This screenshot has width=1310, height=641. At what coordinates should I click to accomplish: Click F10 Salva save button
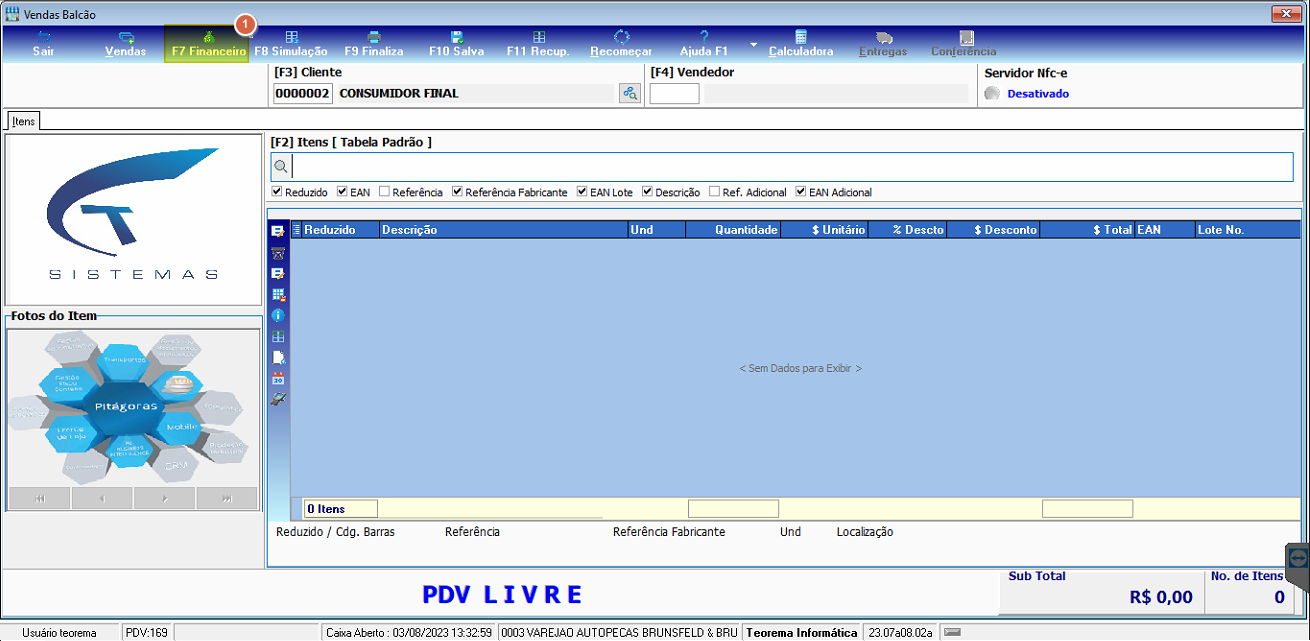456,44
